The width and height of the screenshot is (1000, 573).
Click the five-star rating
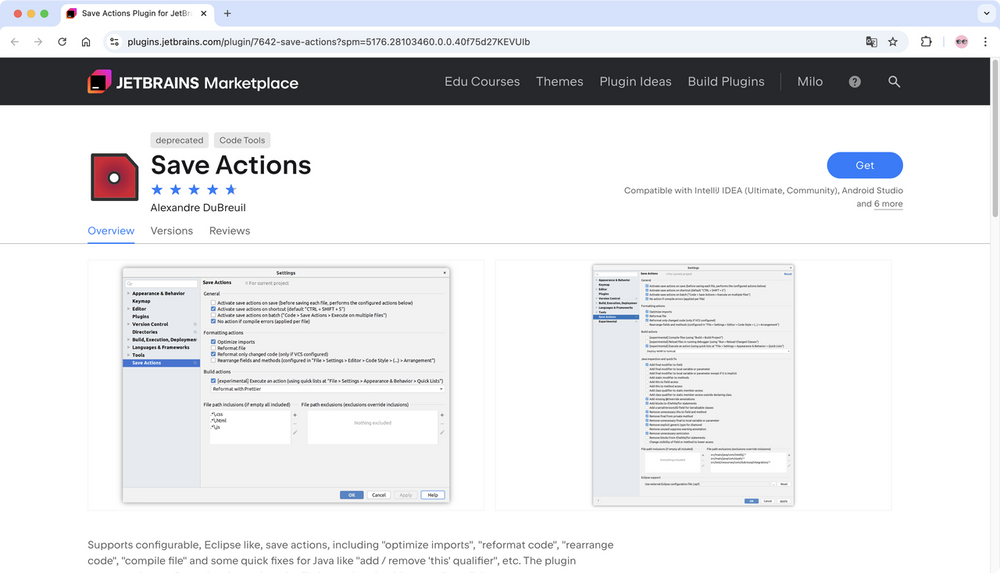pos(194,189)
